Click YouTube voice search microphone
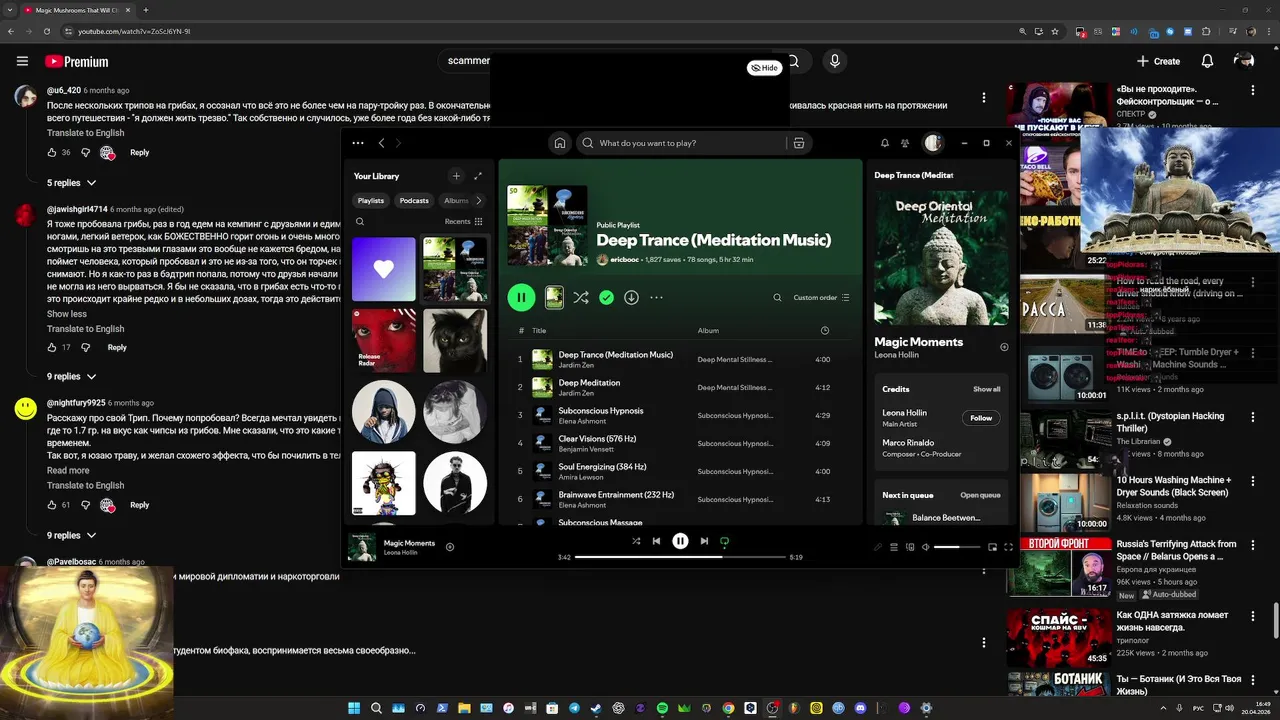The image size is (1280, 720). (x=835, y=61)
